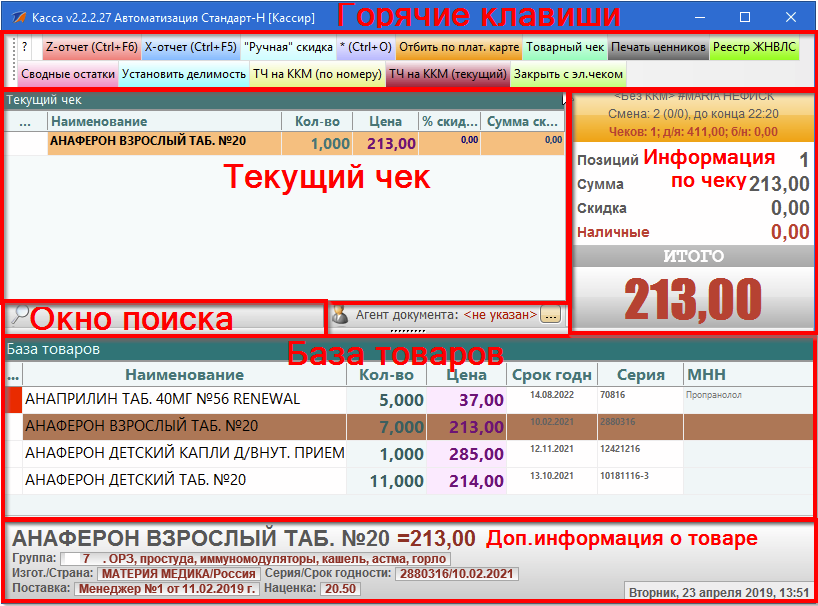
Task: Open Сводные остатки summary
Action: (68, 74)
